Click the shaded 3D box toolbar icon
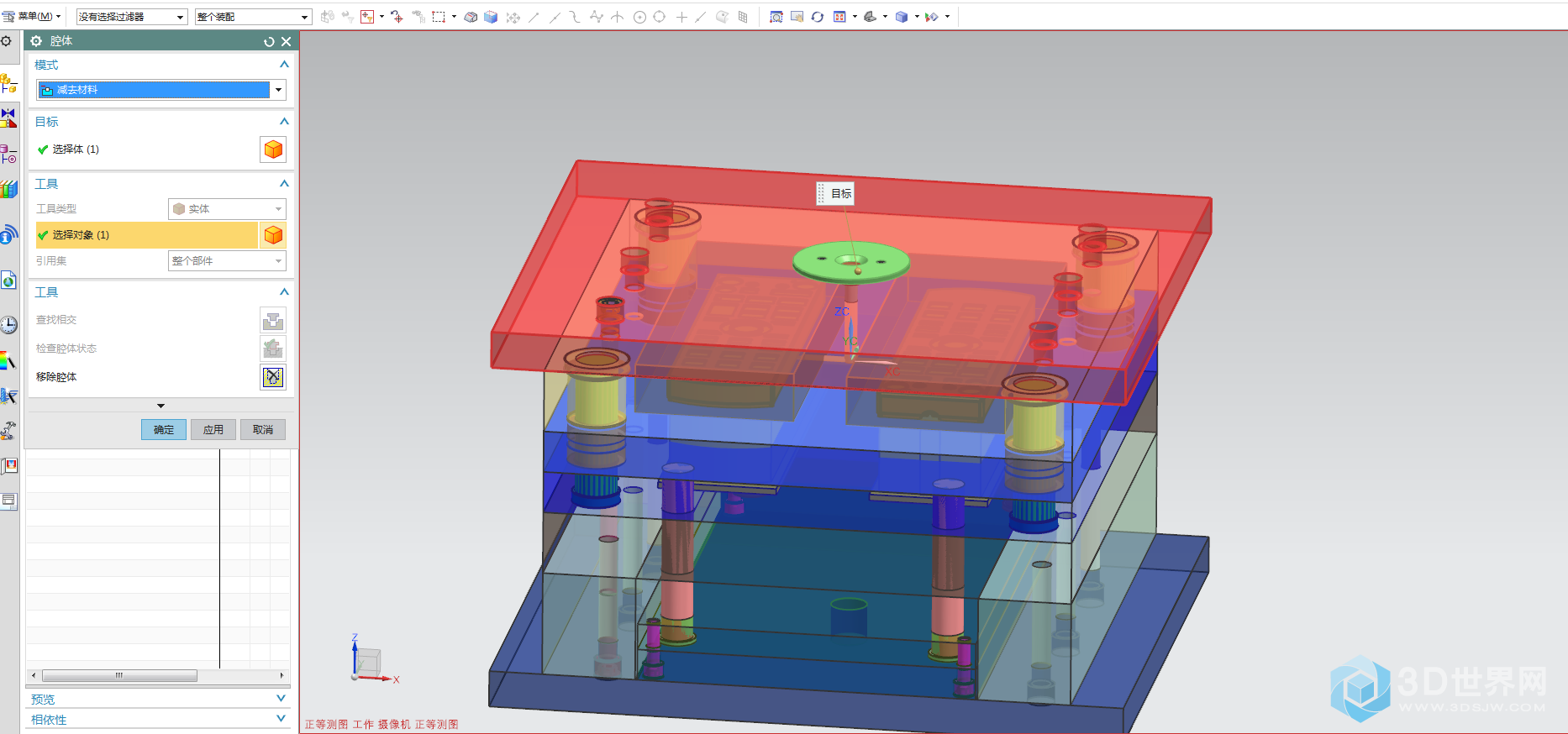Image resolution: width=1568 pixels, height=734 pixels. point(471,17)
